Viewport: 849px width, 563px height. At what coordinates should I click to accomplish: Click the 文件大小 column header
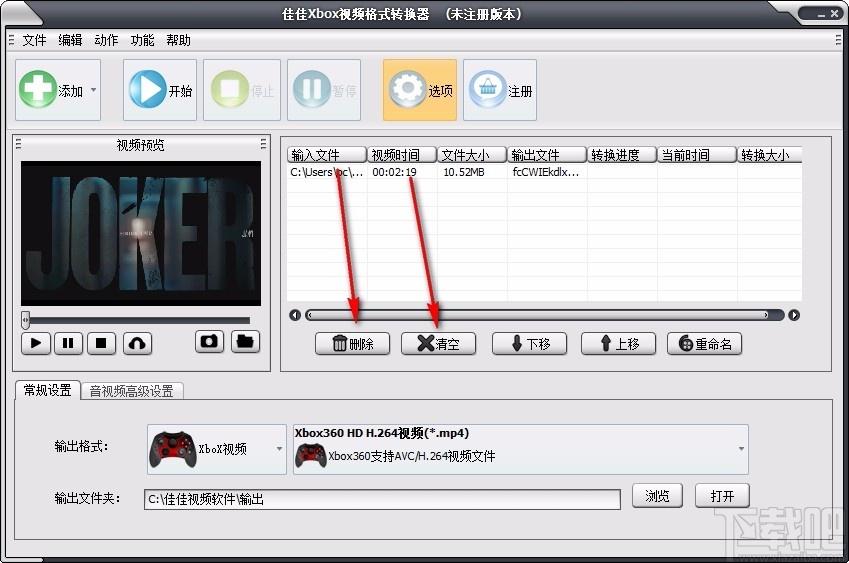click(472, 155)
